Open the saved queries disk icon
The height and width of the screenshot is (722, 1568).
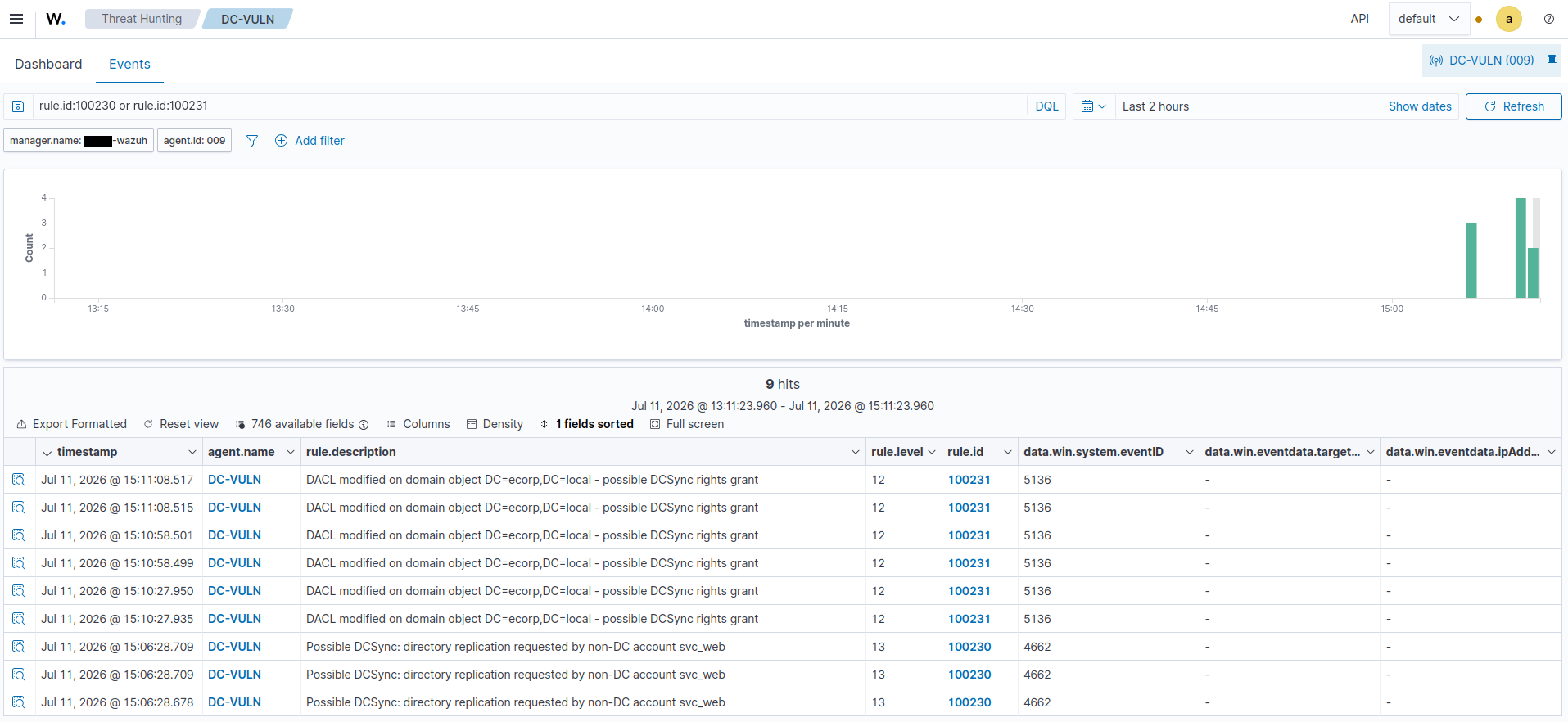click(18, 106)
